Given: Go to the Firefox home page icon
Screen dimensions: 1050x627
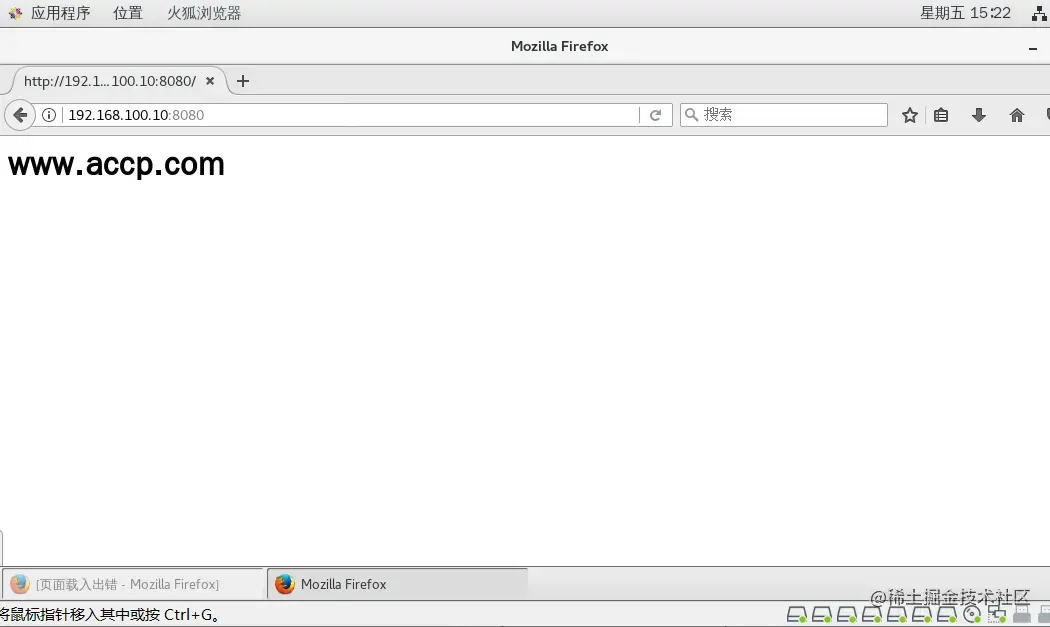Looking at the screenshot, I should (1017, 115).
